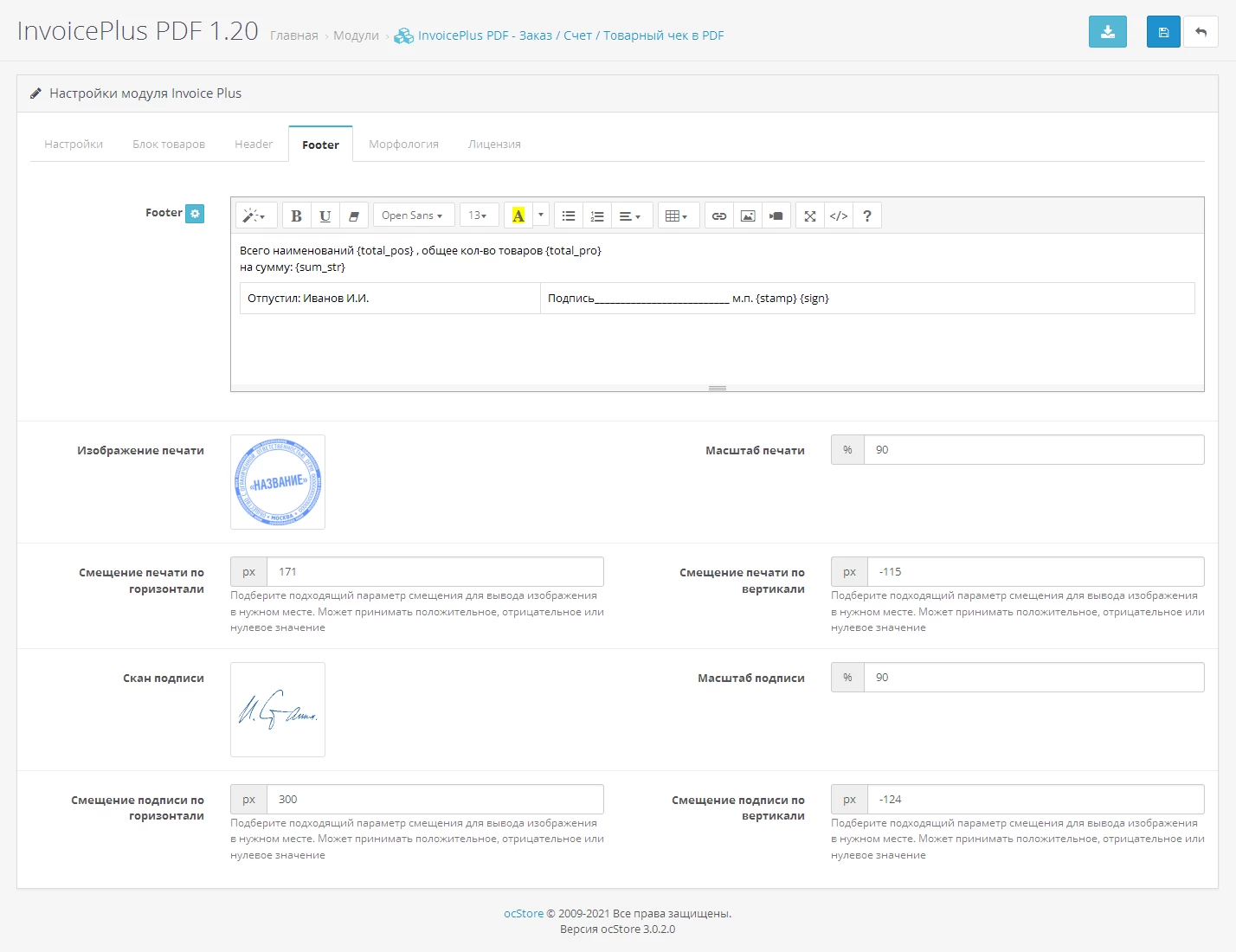Click the 'Отпустил: Иванов И.И.' table cell

(390, 299)
